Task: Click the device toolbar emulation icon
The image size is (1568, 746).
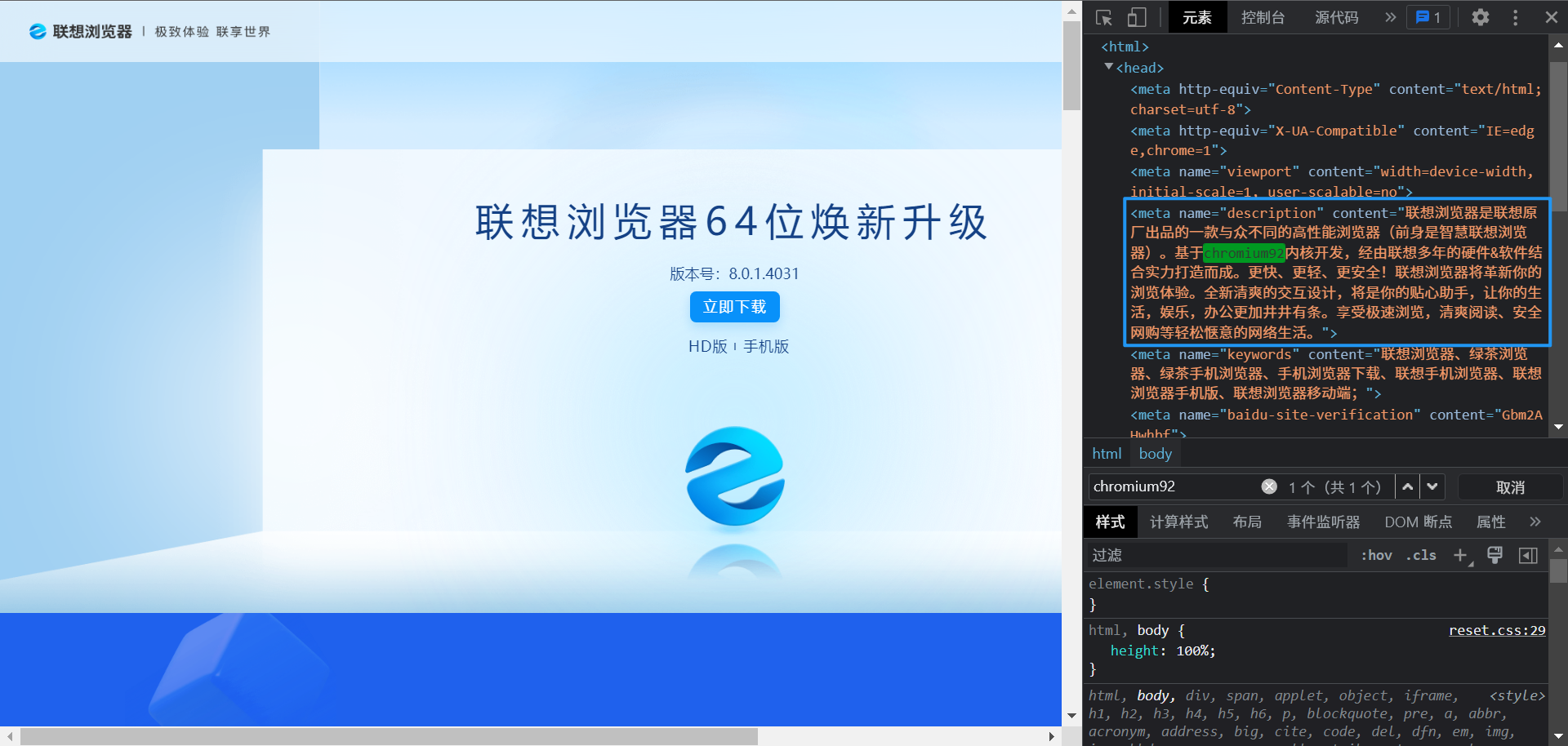Action: pyautogui.click(x=1137, y=17)
